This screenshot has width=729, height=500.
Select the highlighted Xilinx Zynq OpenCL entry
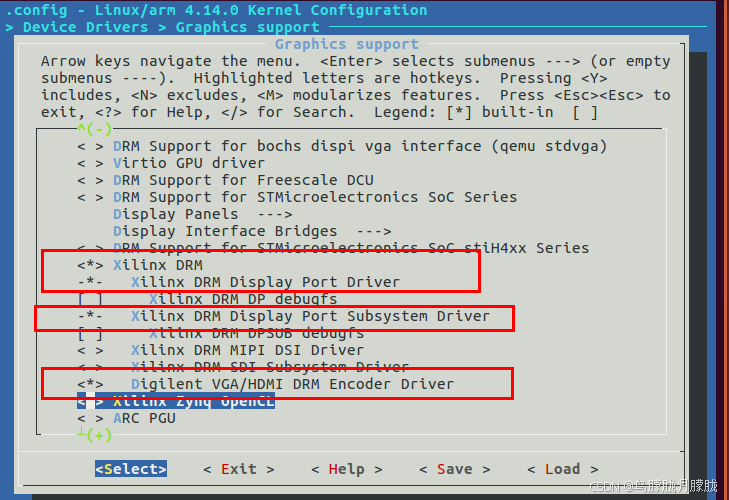pos(176,401)
